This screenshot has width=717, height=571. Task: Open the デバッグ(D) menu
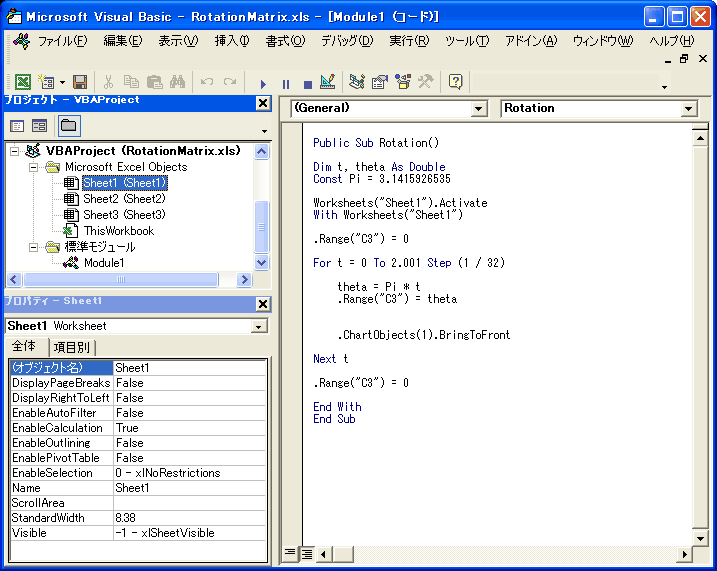coord(347,41)
